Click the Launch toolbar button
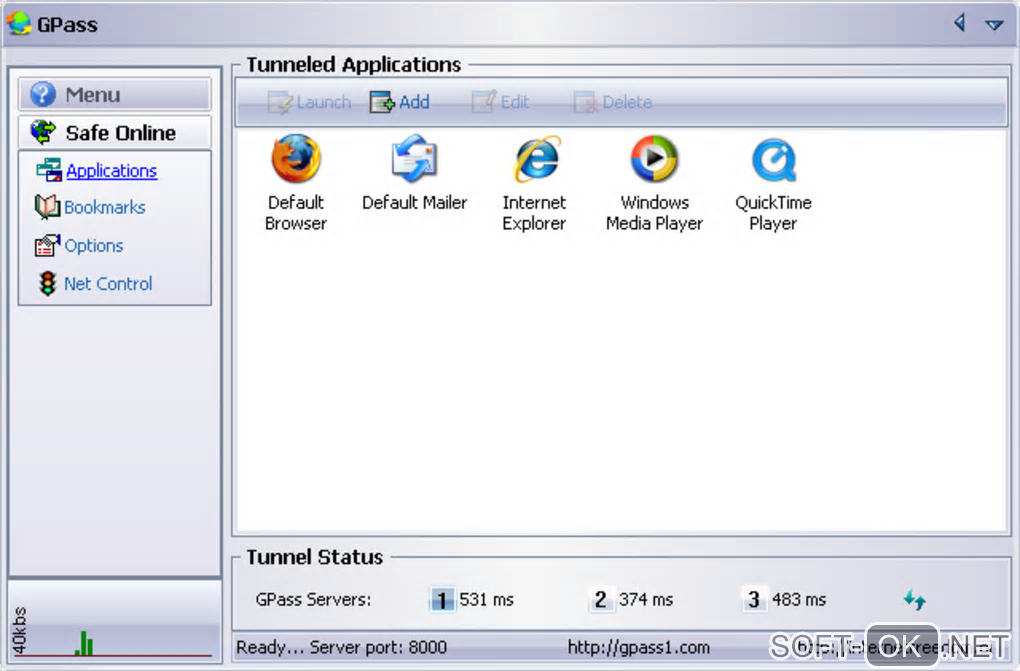Viewport: 1020px width, 671px height. [x=309, y=102]
